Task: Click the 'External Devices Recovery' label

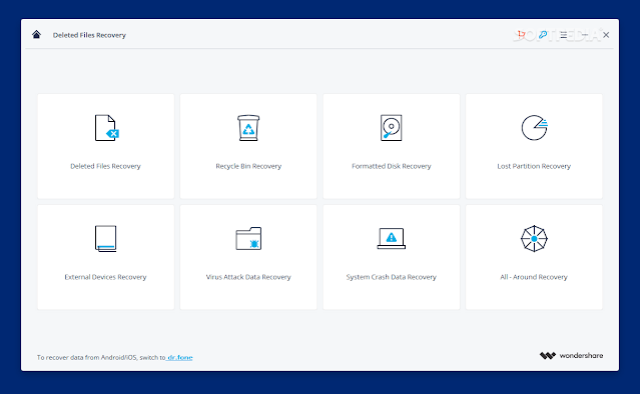Action: 105,277
